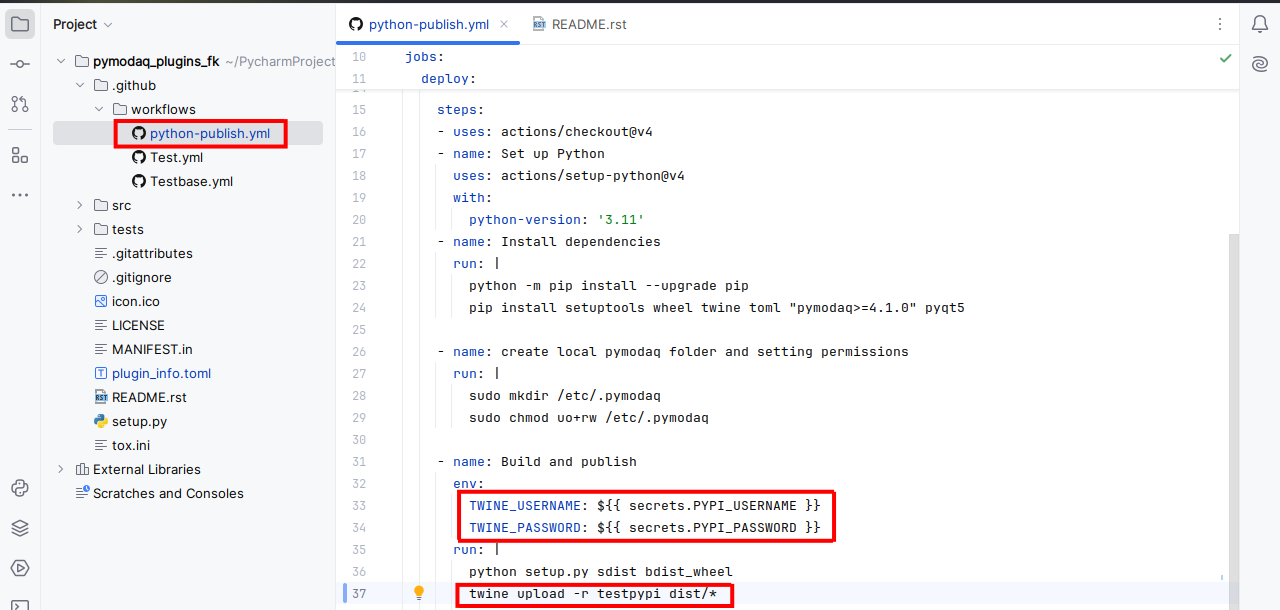Select tox.ini file
Image resolution: width=1280 pixels, height=610 pixels.
[122, 445]
